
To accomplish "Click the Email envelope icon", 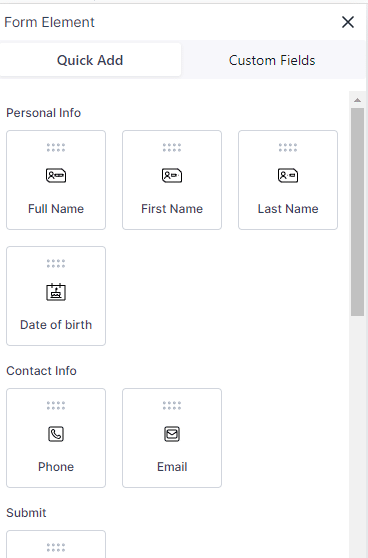I will (172, 434).
